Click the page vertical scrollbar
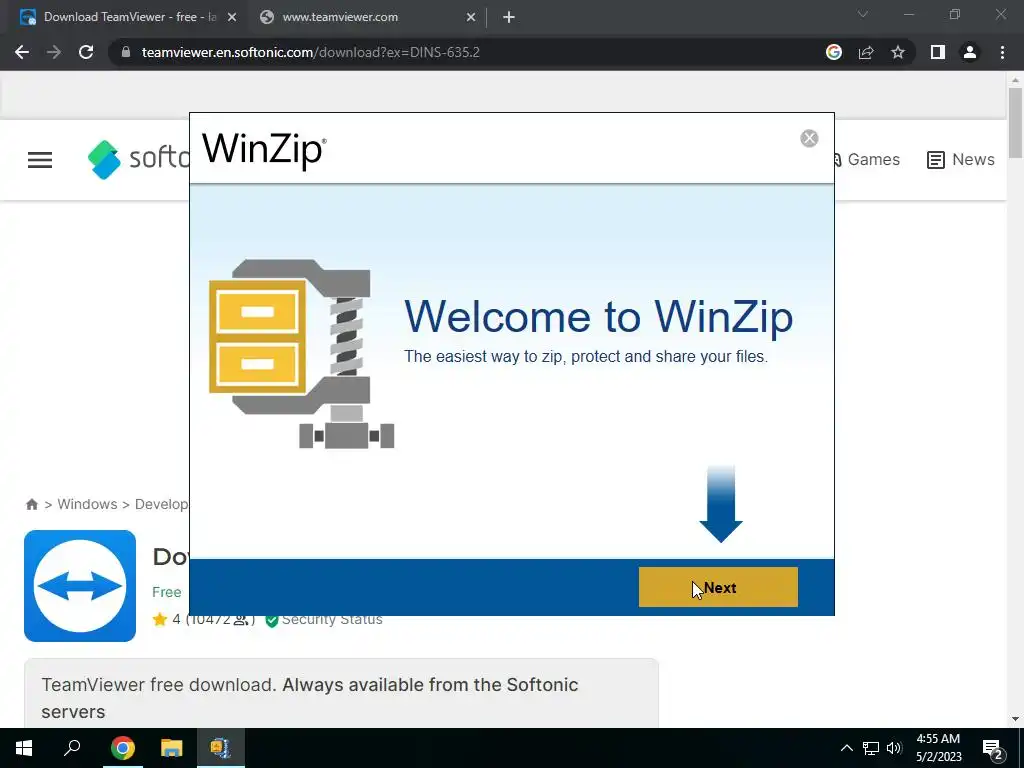Viewport: 1024px width, 768px height. (x=1015, y=123)
